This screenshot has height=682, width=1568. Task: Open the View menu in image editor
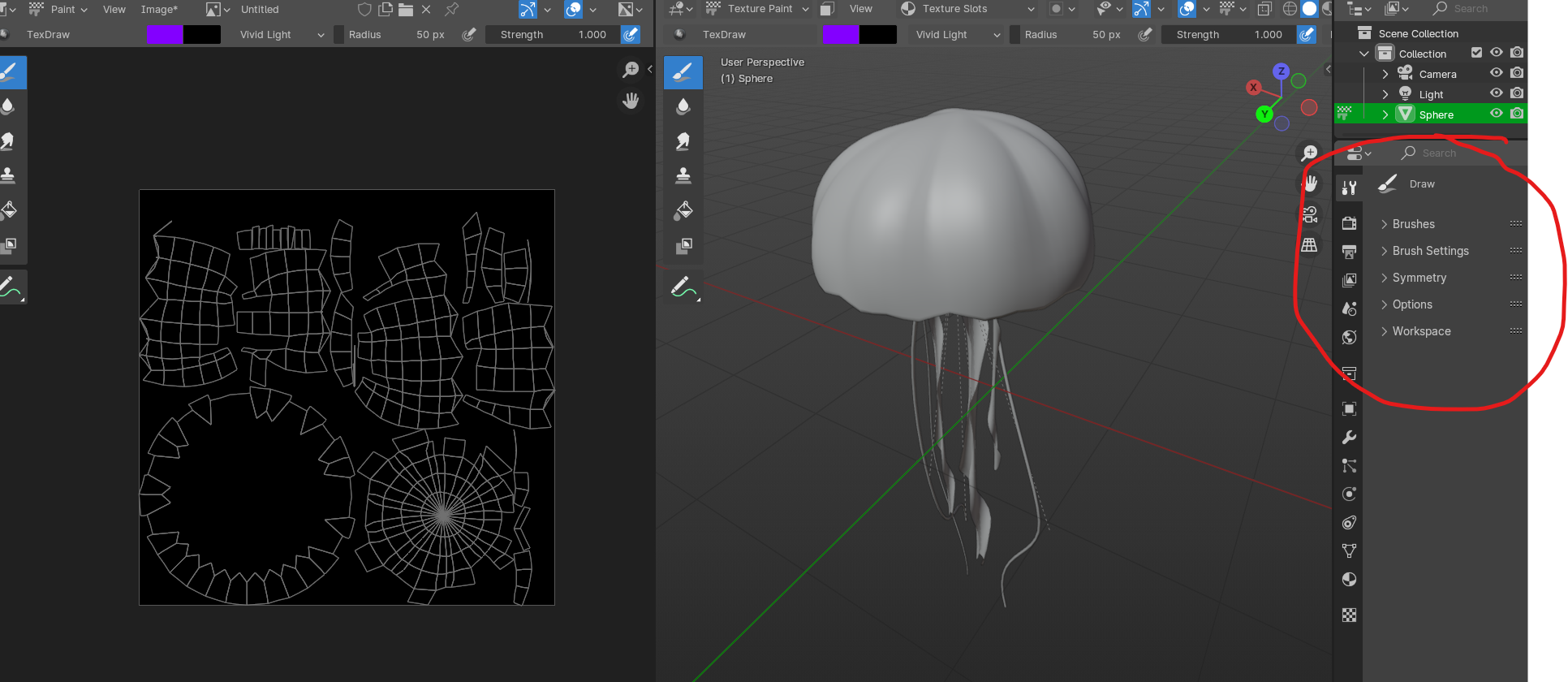click(114, 9)
